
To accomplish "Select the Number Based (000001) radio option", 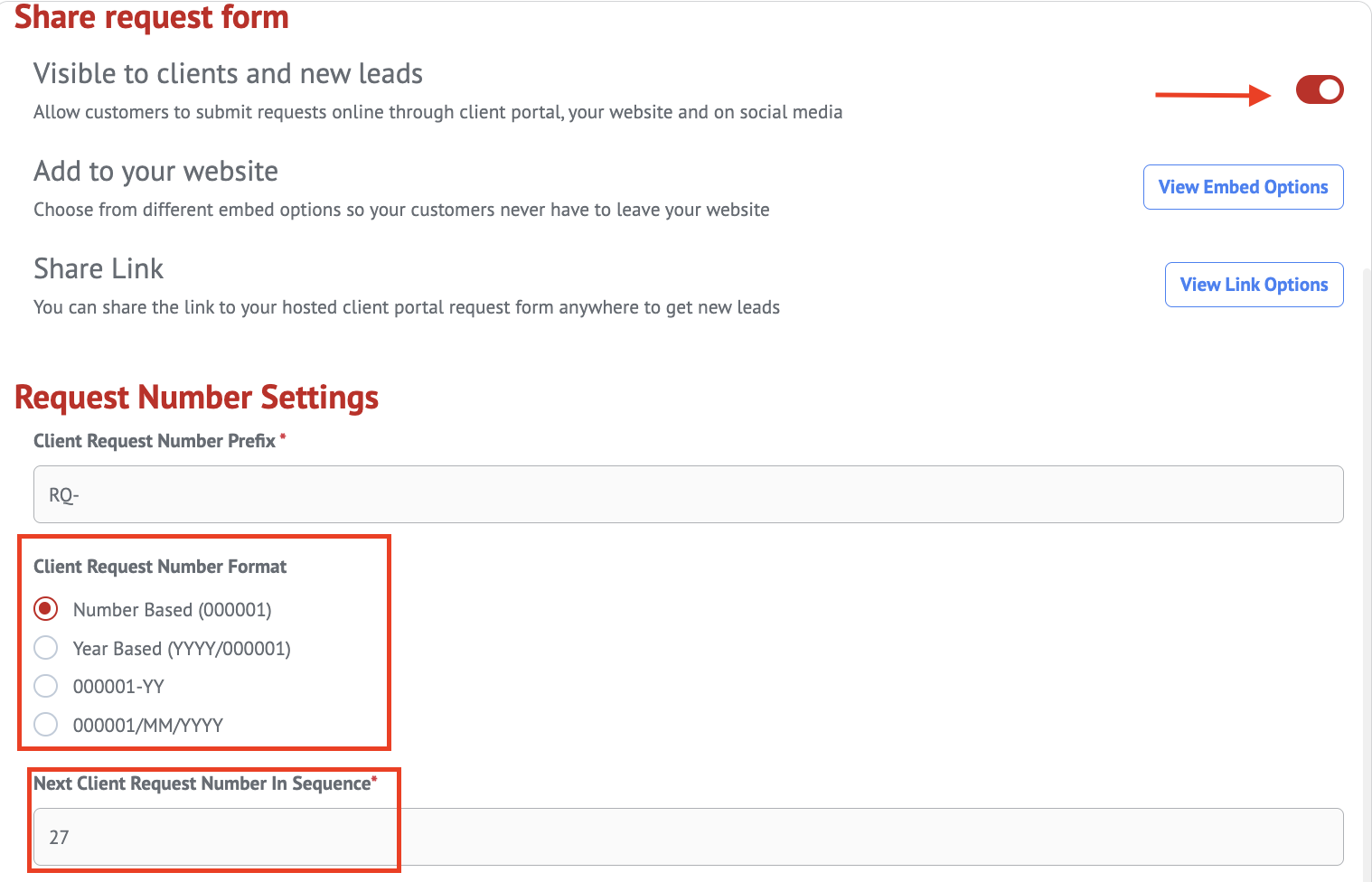I will (46, 609).
